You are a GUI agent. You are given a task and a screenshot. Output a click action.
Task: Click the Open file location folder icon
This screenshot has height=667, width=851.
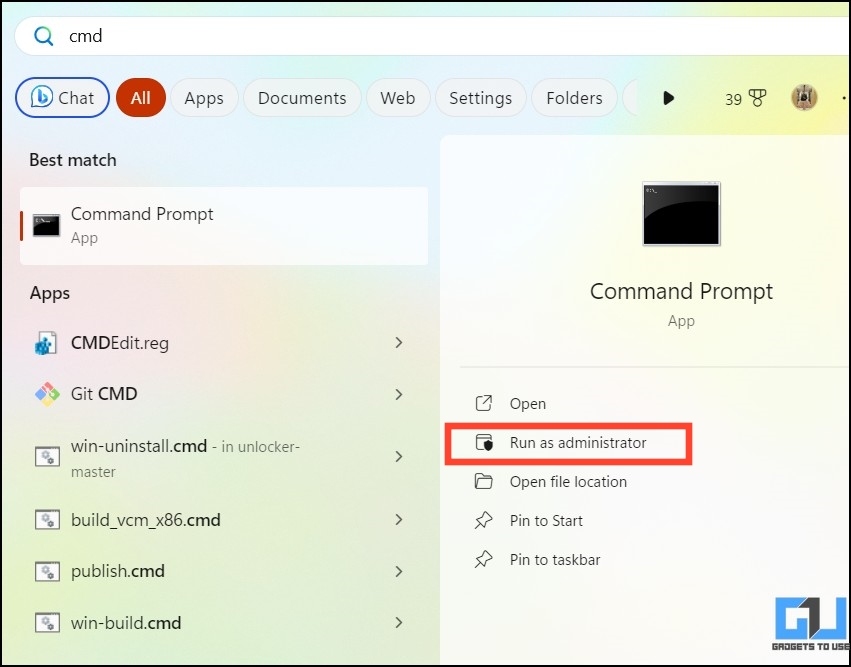tap(484, 481)
